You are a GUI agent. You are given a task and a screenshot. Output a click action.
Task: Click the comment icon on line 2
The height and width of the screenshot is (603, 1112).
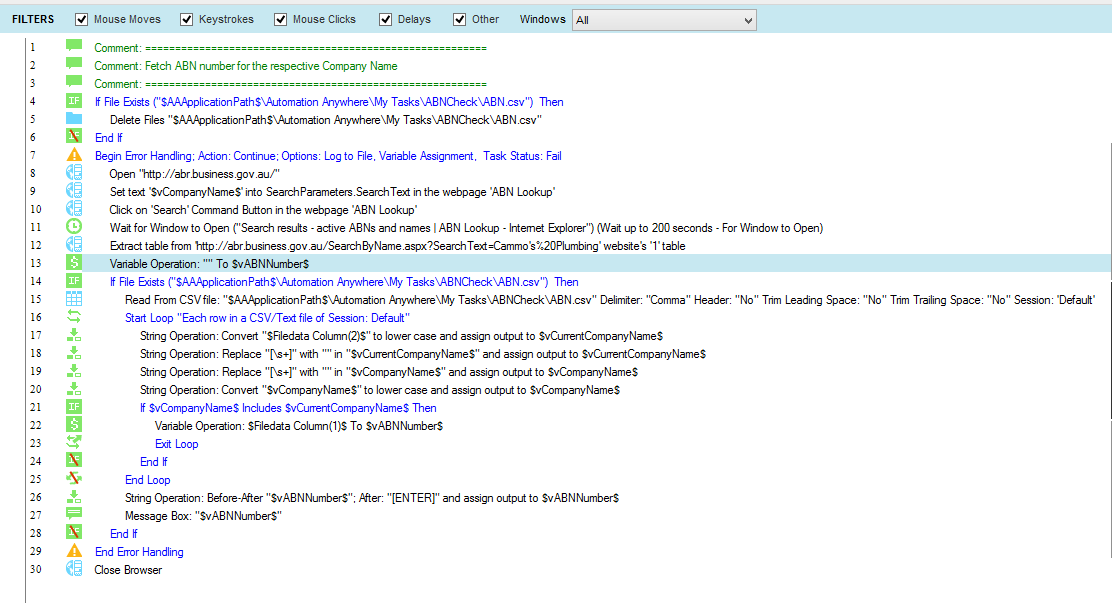pos(74,66)
